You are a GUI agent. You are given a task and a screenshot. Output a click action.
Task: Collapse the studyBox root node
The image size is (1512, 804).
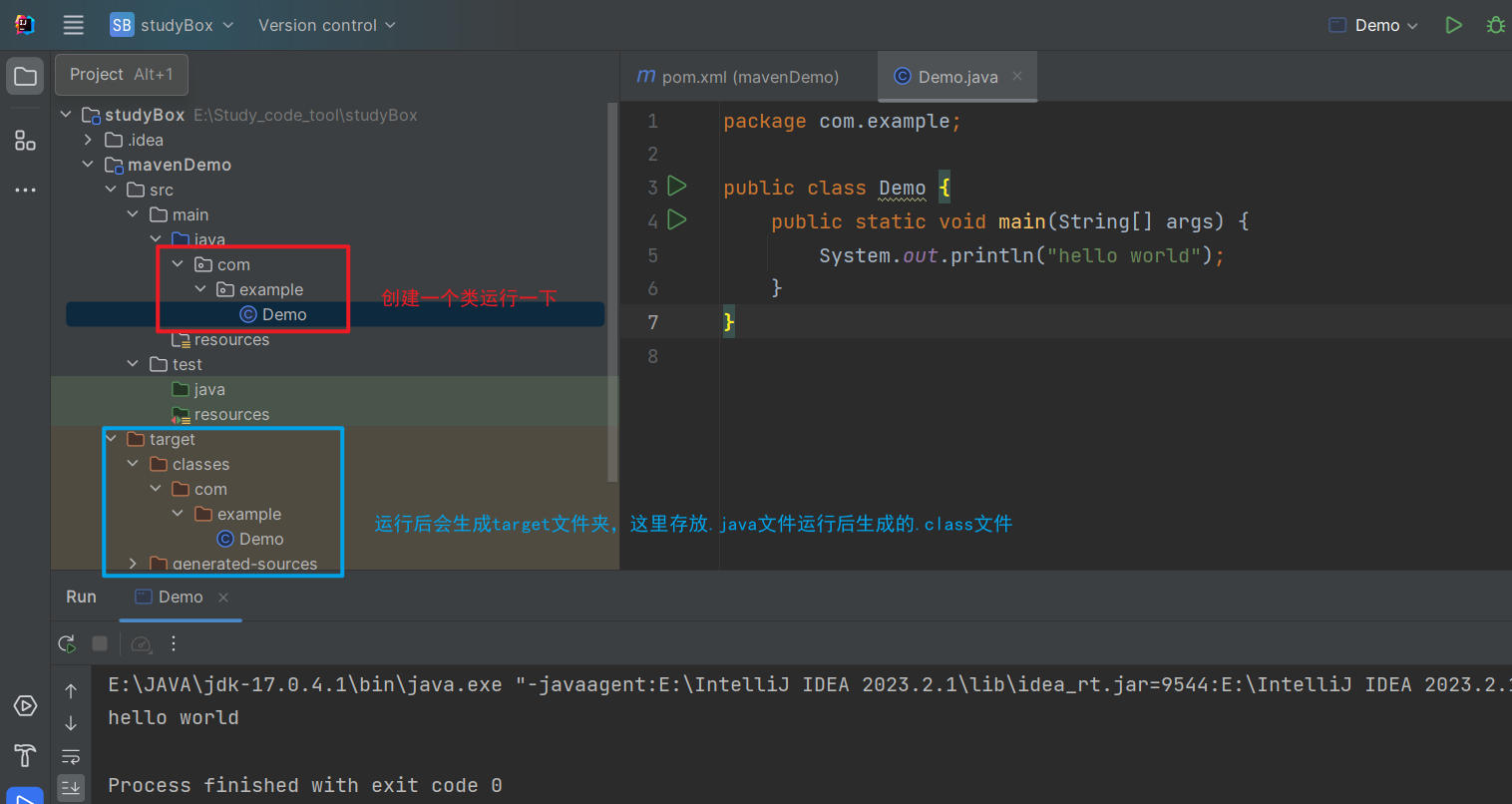tap(66, 115)
